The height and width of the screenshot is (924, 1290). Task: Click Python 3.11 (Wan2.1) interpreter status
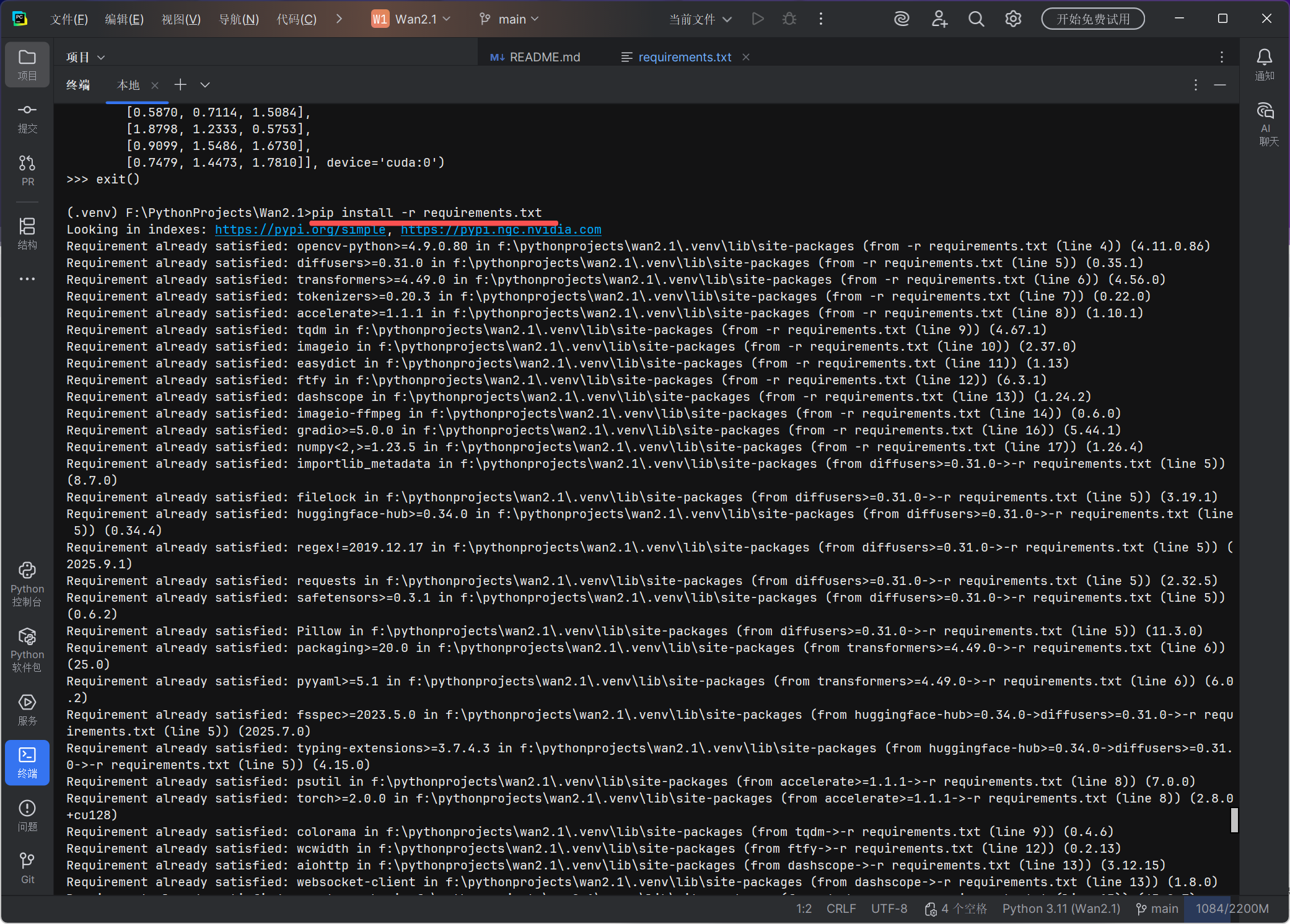coord(1061,909)
